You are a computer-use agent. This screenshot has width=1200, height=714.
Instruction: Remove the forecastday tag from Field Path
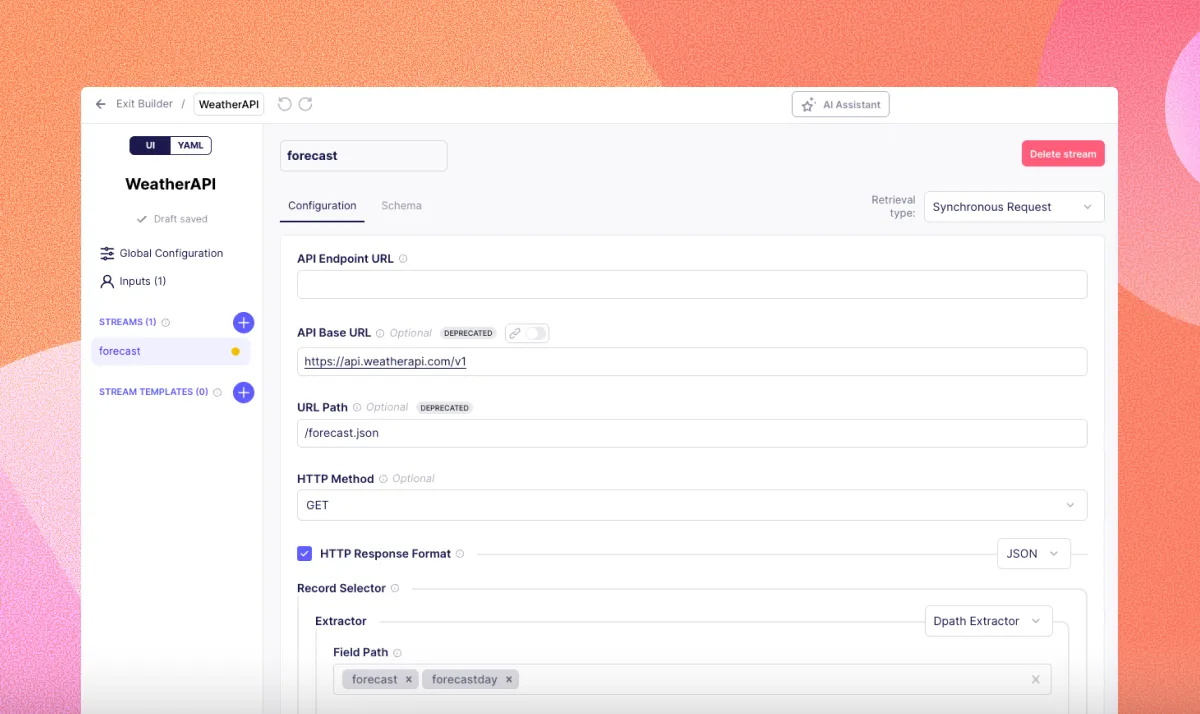[x=508, y=679]
